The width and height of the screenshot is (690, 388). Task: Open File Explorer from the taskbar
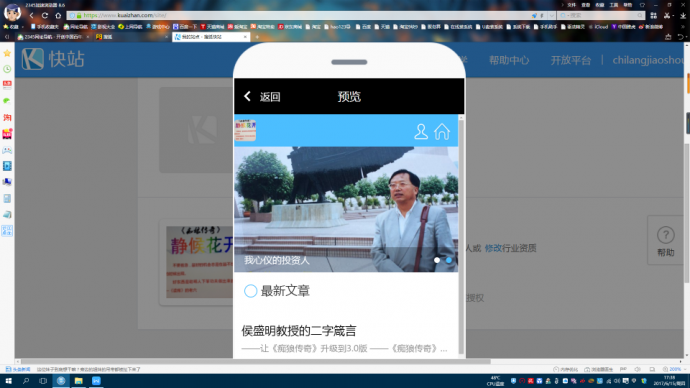[78, 381]
